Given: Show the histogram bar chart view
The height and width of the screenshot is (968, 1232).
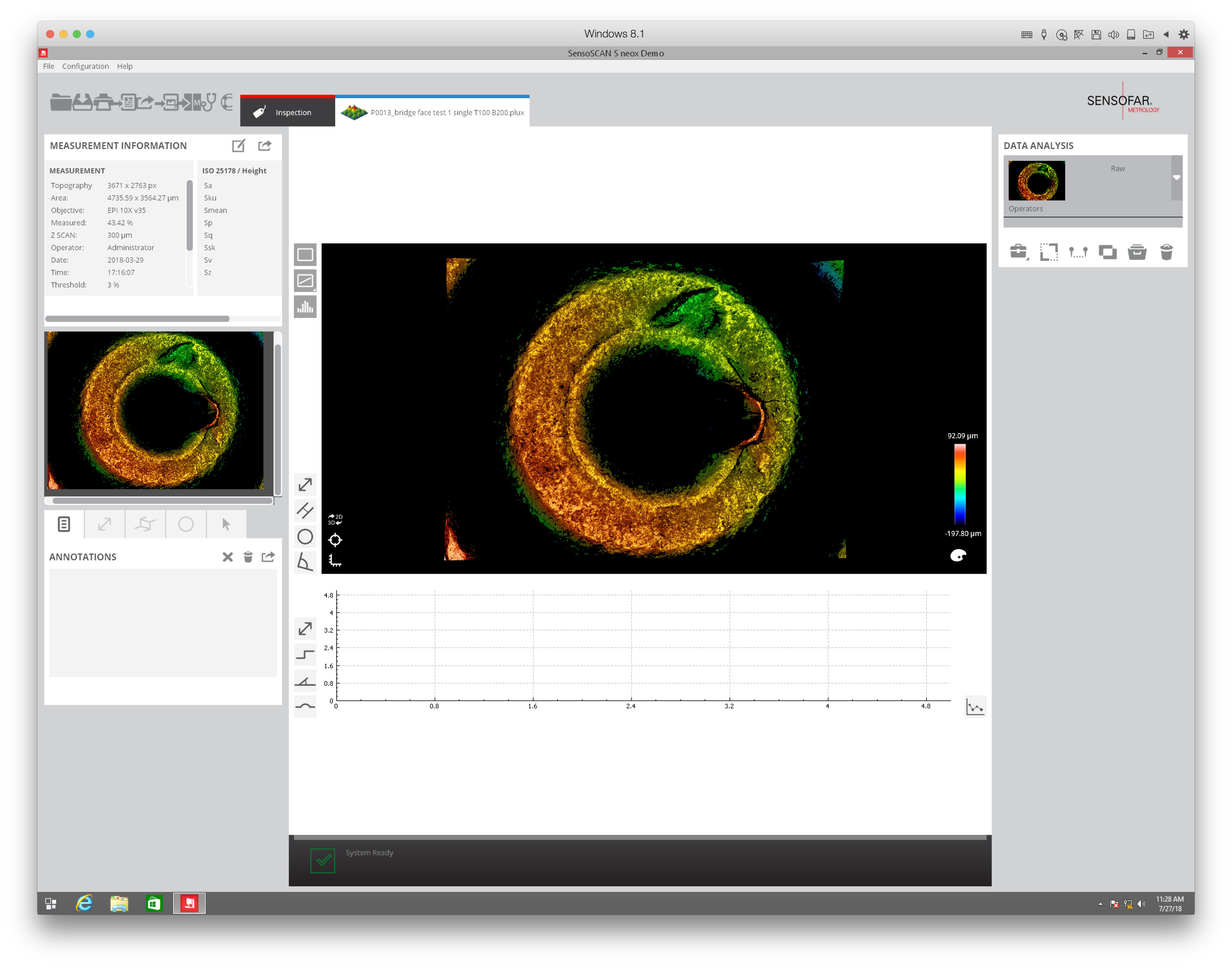Looking at the screenshot, I should [305, 307].
